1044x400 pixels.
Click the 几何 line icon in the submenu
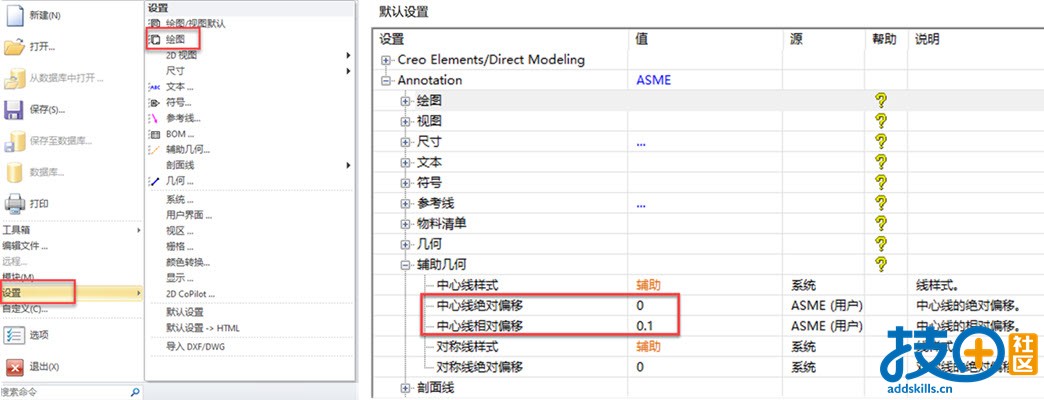point(154,180)
